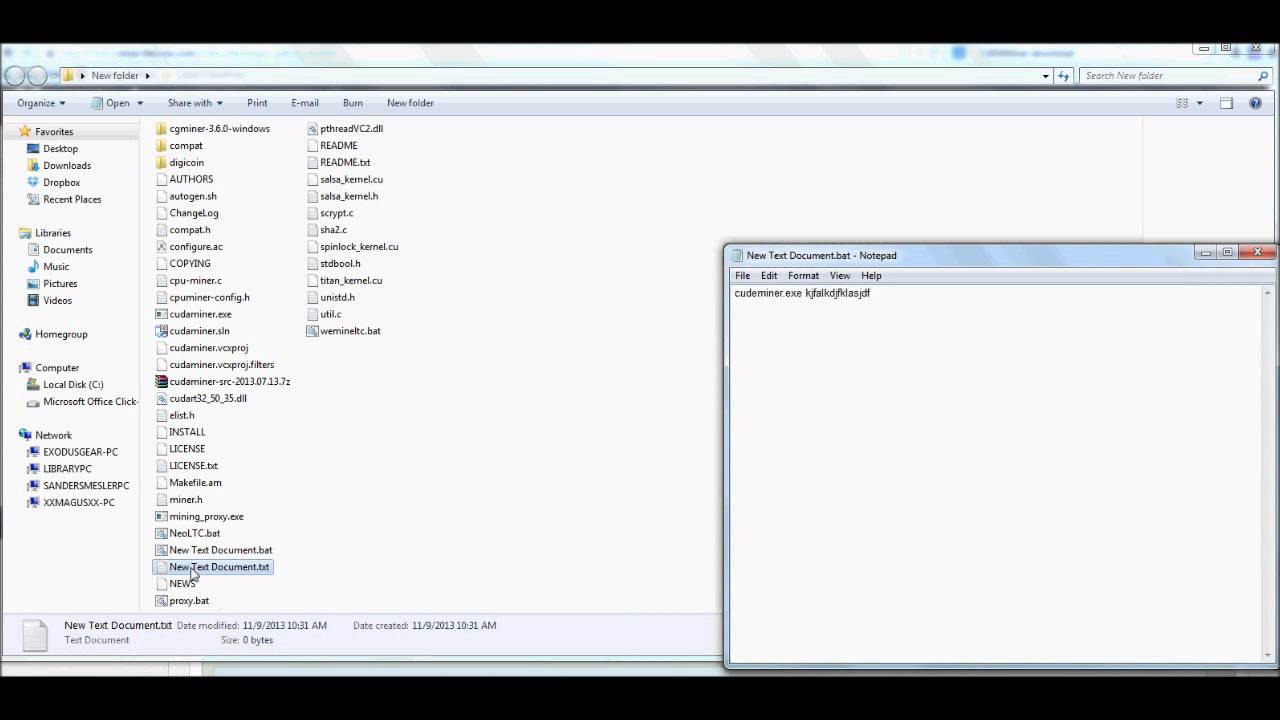Open the Dropbox favorite icon
Image resolution: width=1280 pixels, height=720 pixels.
(x=33, y=183)
